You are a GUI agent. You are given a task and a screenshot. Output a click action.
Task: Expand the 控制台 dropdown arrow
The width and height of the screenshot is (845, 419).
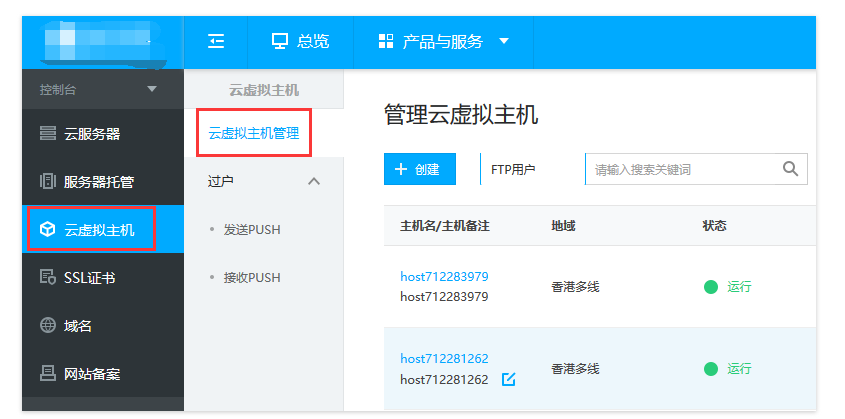pos(152,89)
